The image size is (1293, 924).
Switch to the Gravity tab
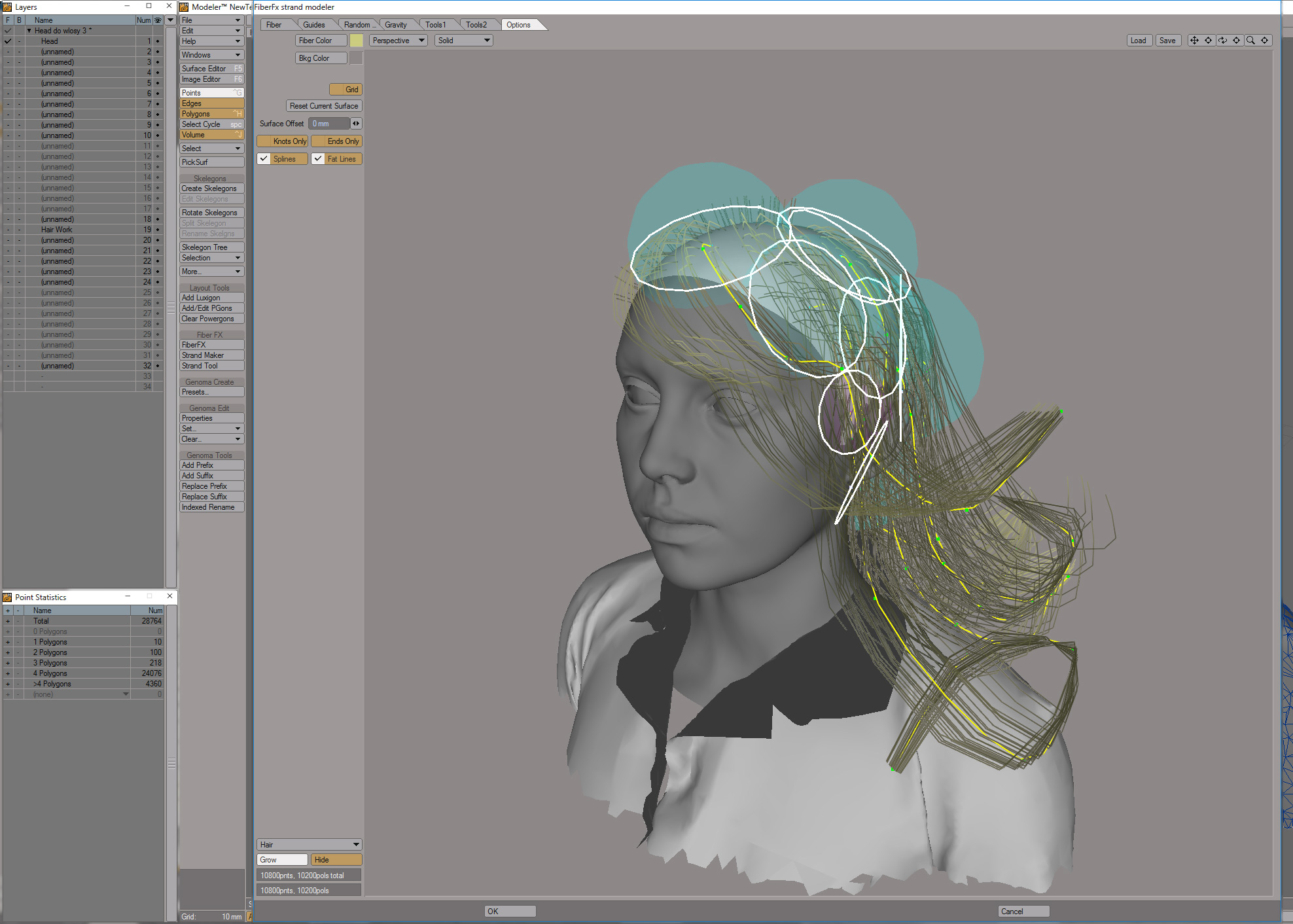coord(396,25)
